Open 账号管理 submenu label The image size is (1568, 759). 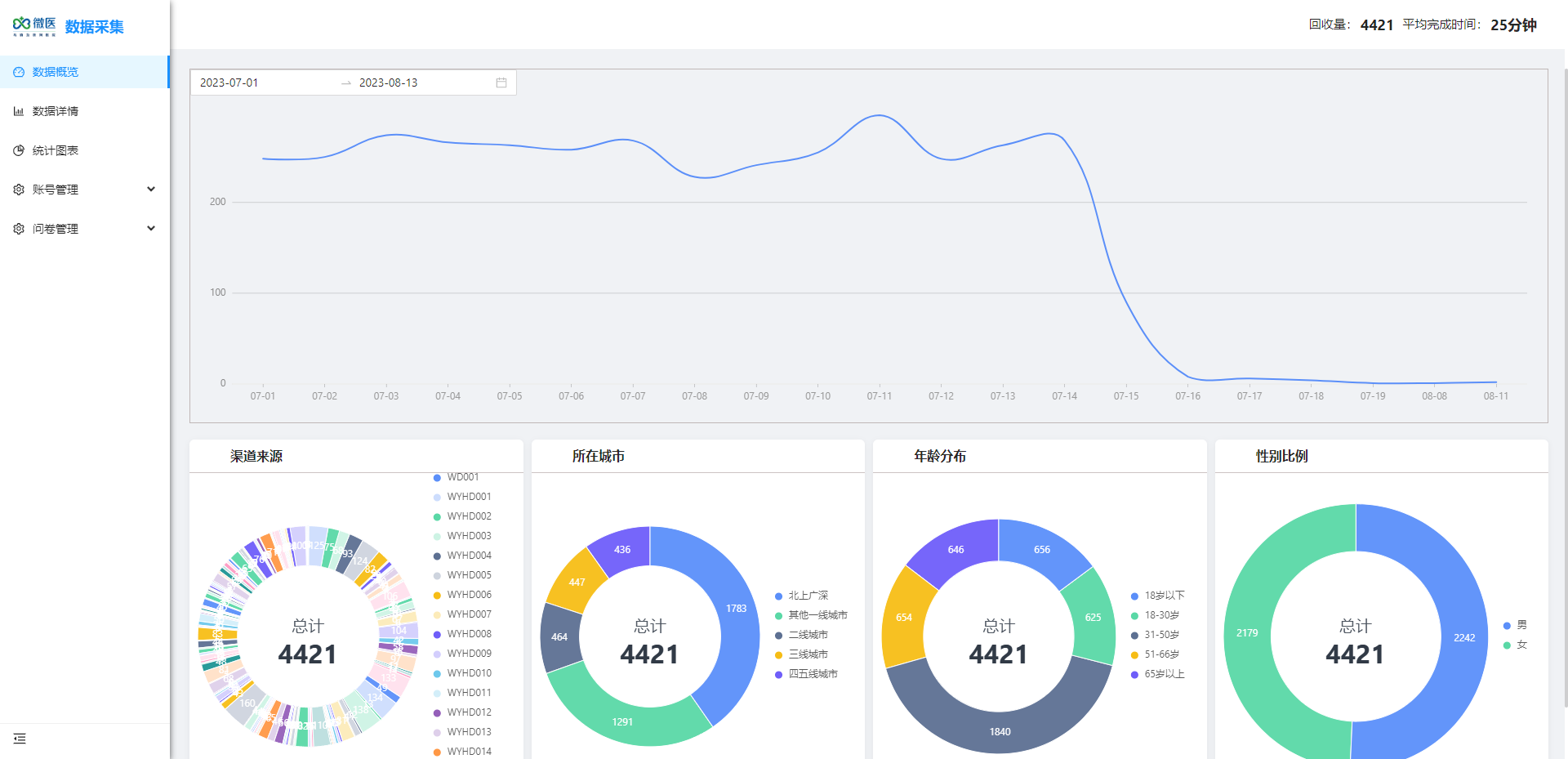coord(56,190)
